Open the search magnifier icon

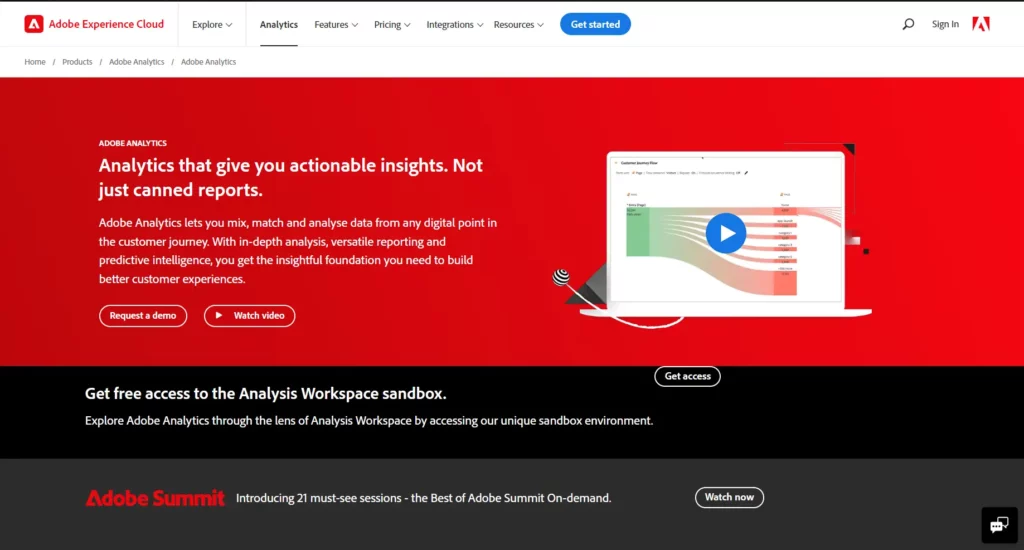pos(908,24)
